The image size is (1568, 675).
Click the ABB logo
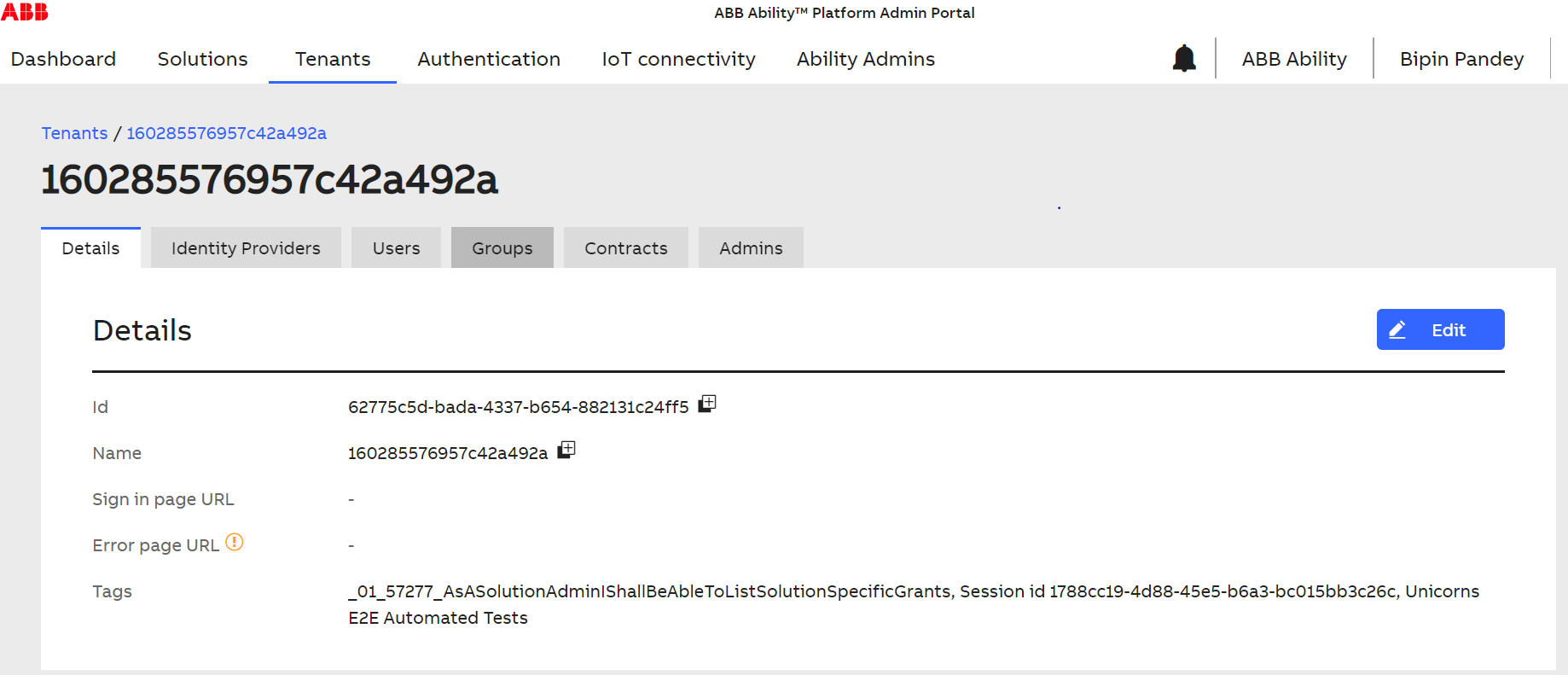click(25, 12)
